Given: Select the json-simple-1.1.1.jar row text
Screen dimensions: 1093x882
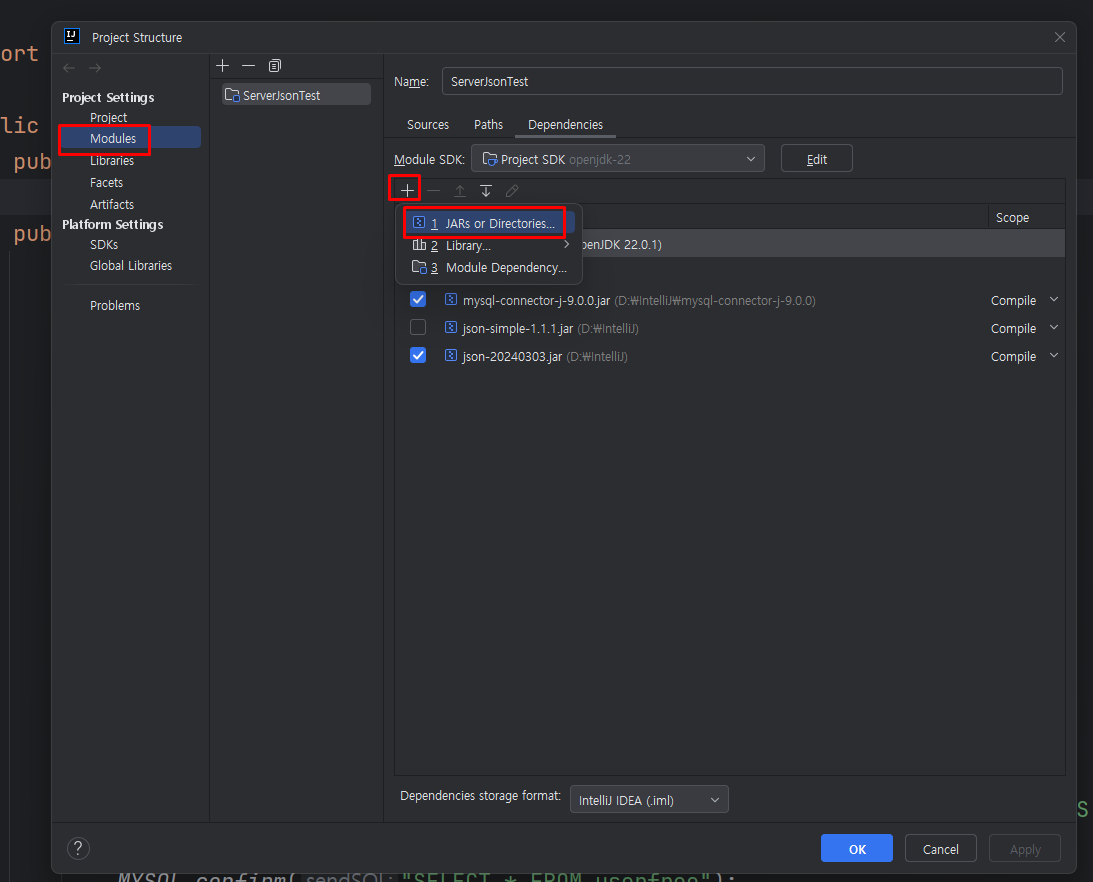Looking at the screenshot, I should 517,328.
